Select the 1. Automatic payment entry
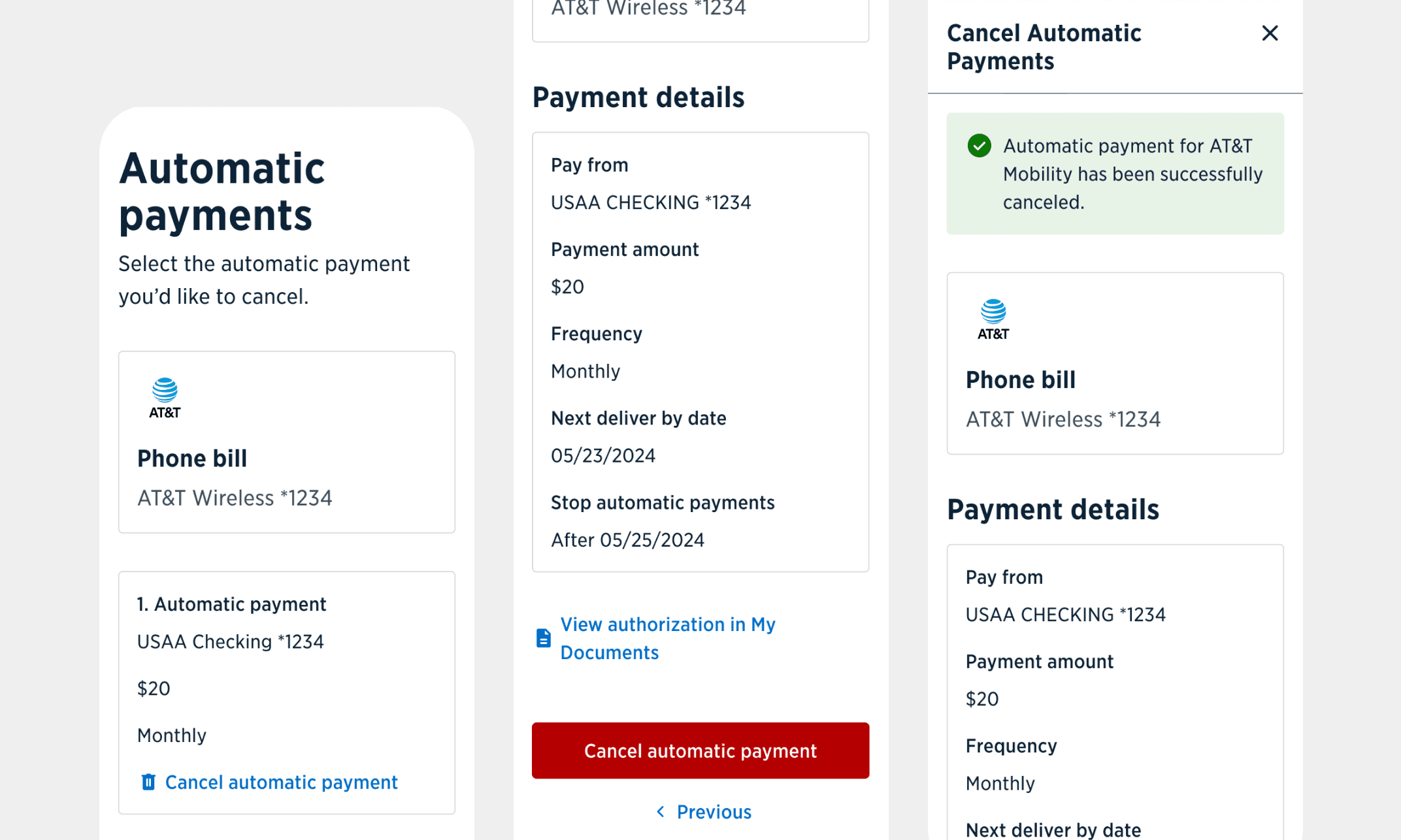 [x=287, y=692]
